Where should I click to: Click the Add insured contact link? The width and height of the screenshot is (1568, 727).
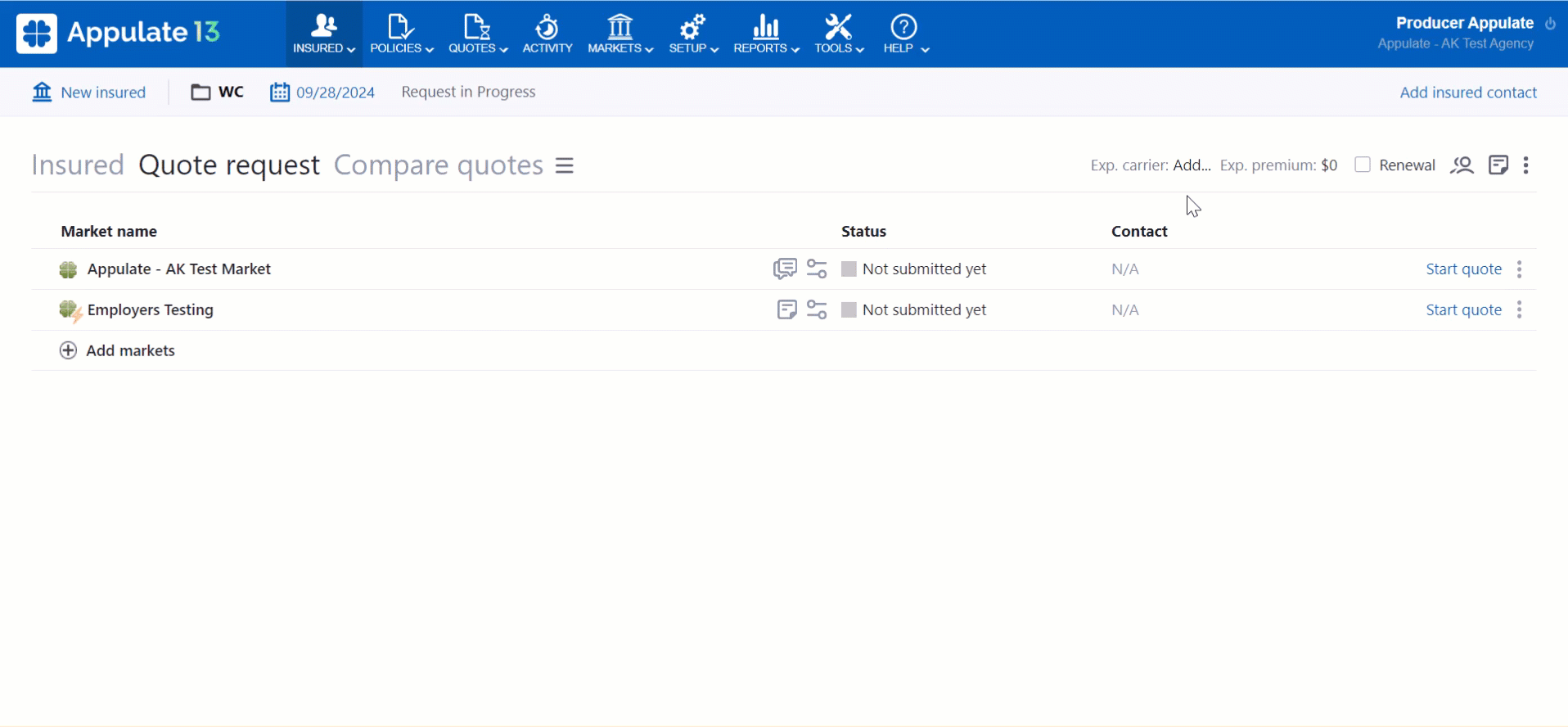tap(1467, 92)
